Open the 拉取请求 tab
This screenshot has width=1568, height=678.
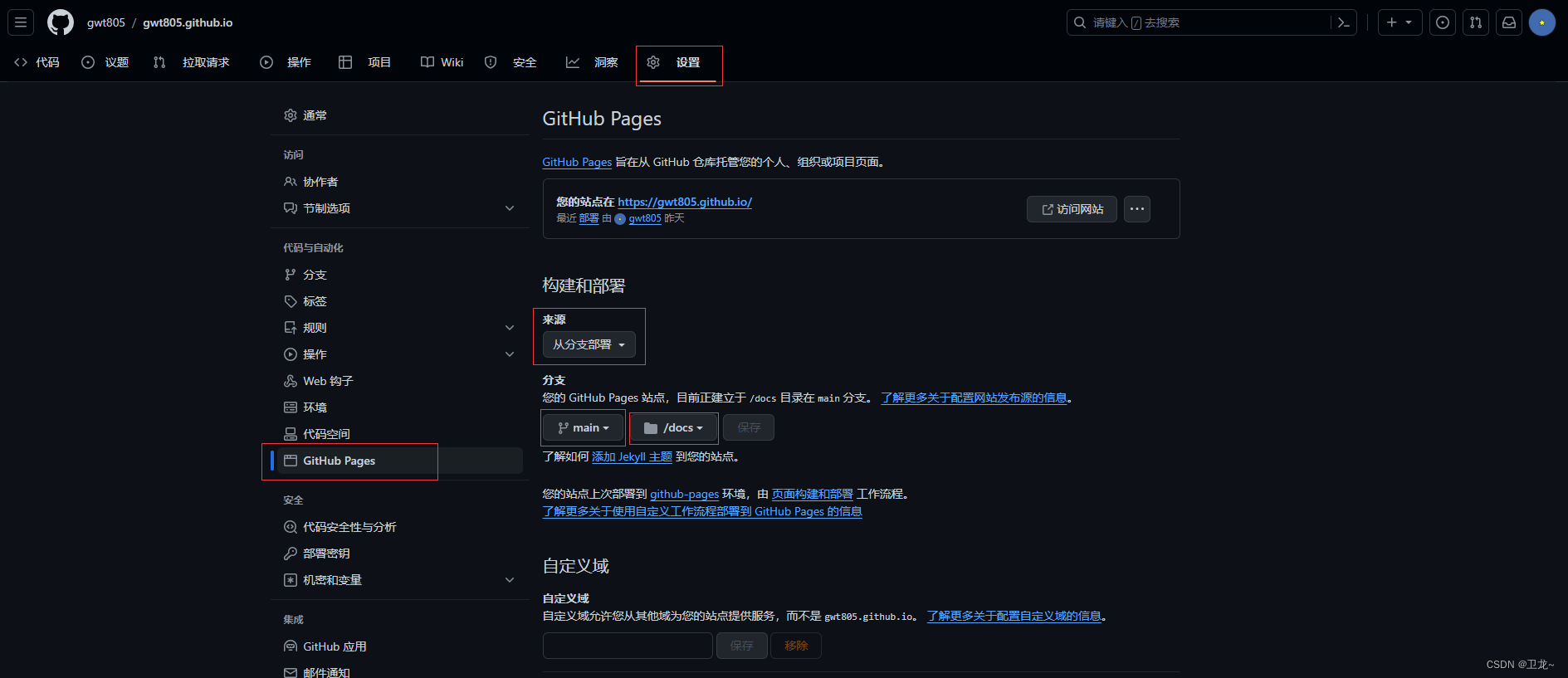tap(192, 62)
